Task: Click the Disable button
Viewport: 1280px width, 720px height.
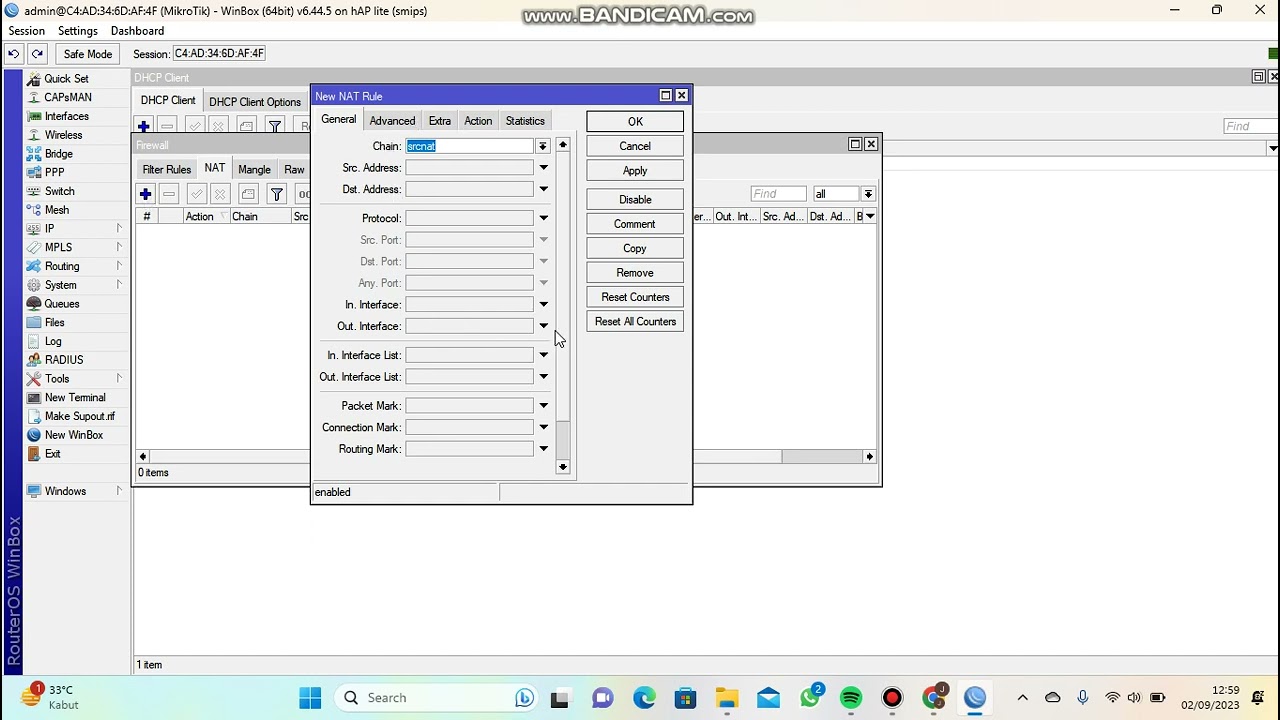Action: point(635,200)
